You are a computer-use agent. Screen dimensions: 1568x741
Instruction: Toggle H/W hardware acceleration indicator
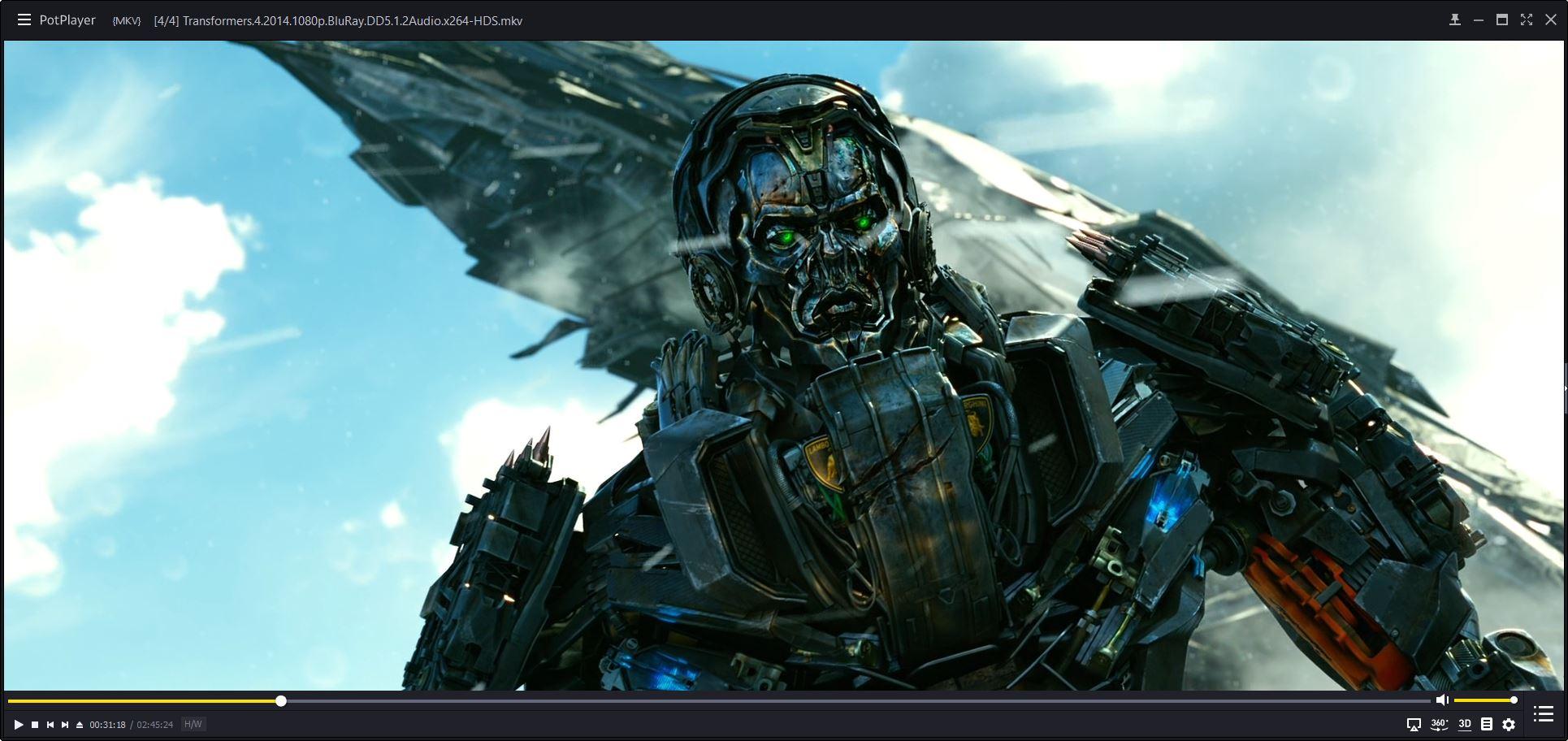(x=193, y=725)
